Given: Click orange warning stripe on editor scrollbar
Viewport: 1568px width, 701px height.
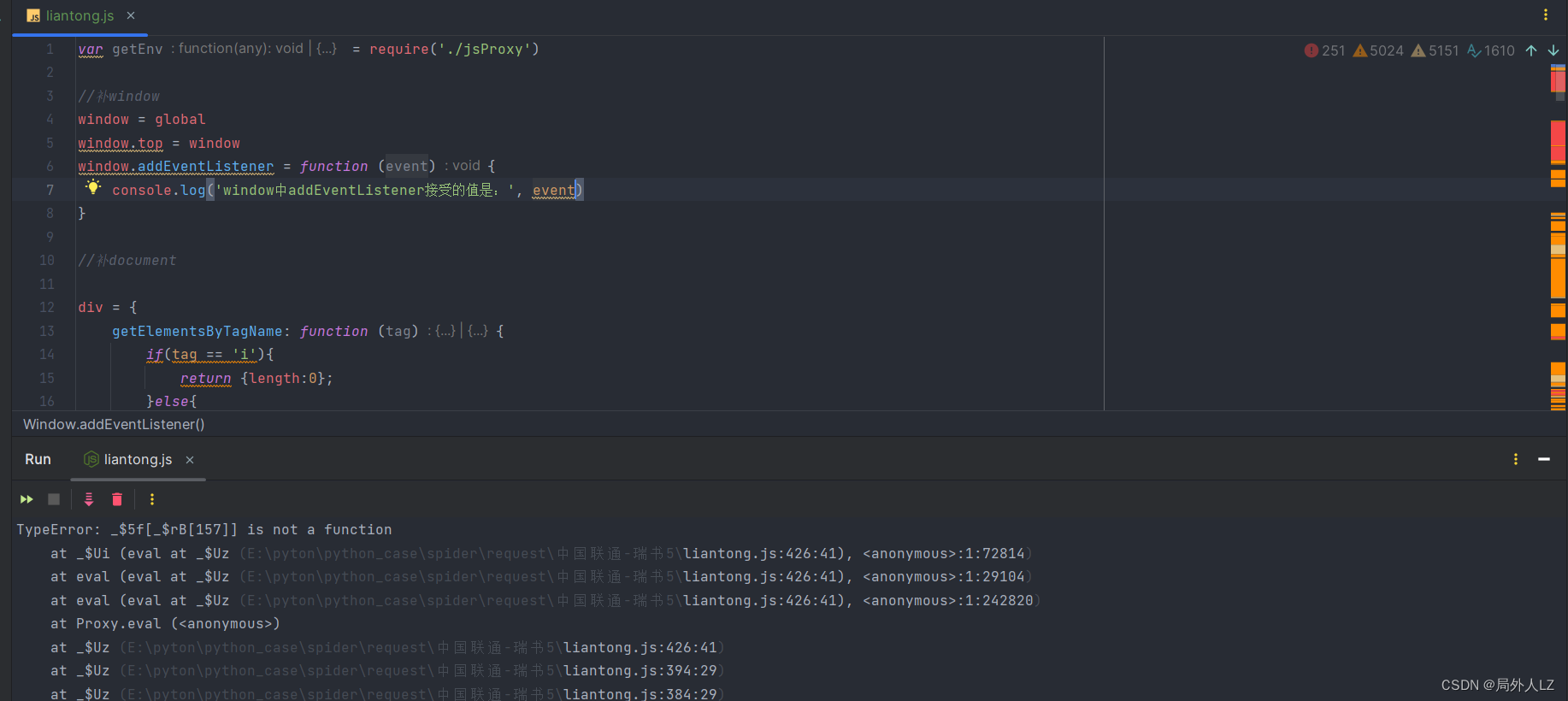Looking at the screenshot, I should point(1558,277).
